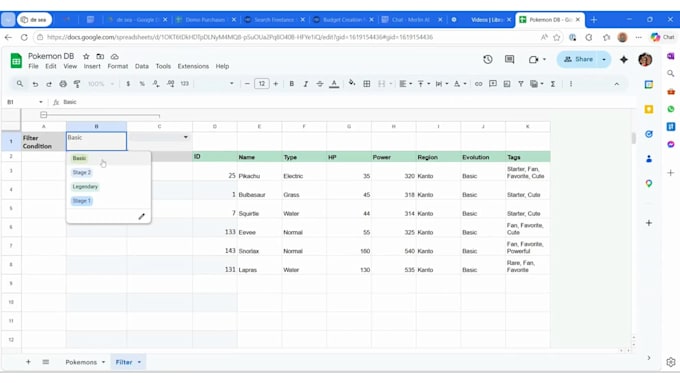Create a filter
The image size is (680, 383).
click(520, 84)
